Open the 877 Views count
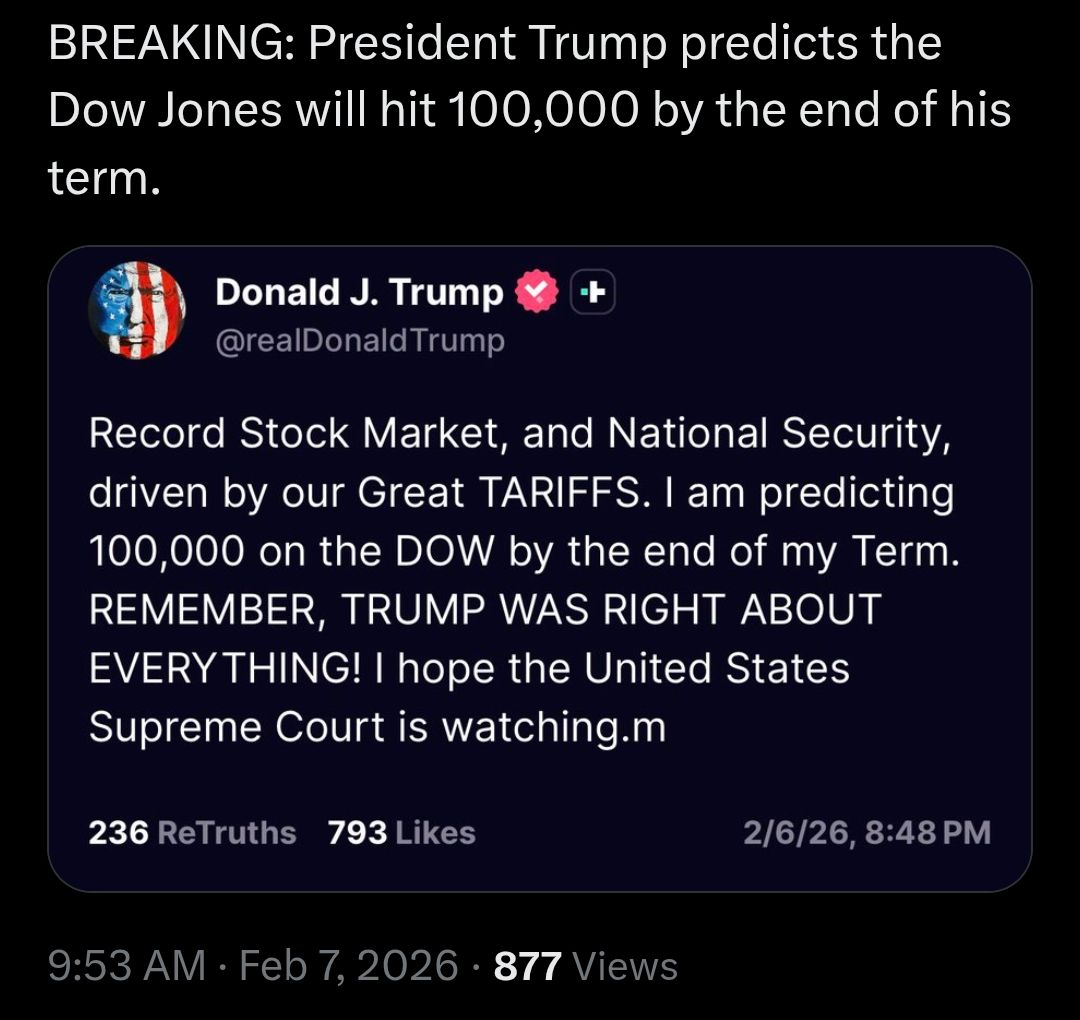The image size is (1080, 1020). 586,966
